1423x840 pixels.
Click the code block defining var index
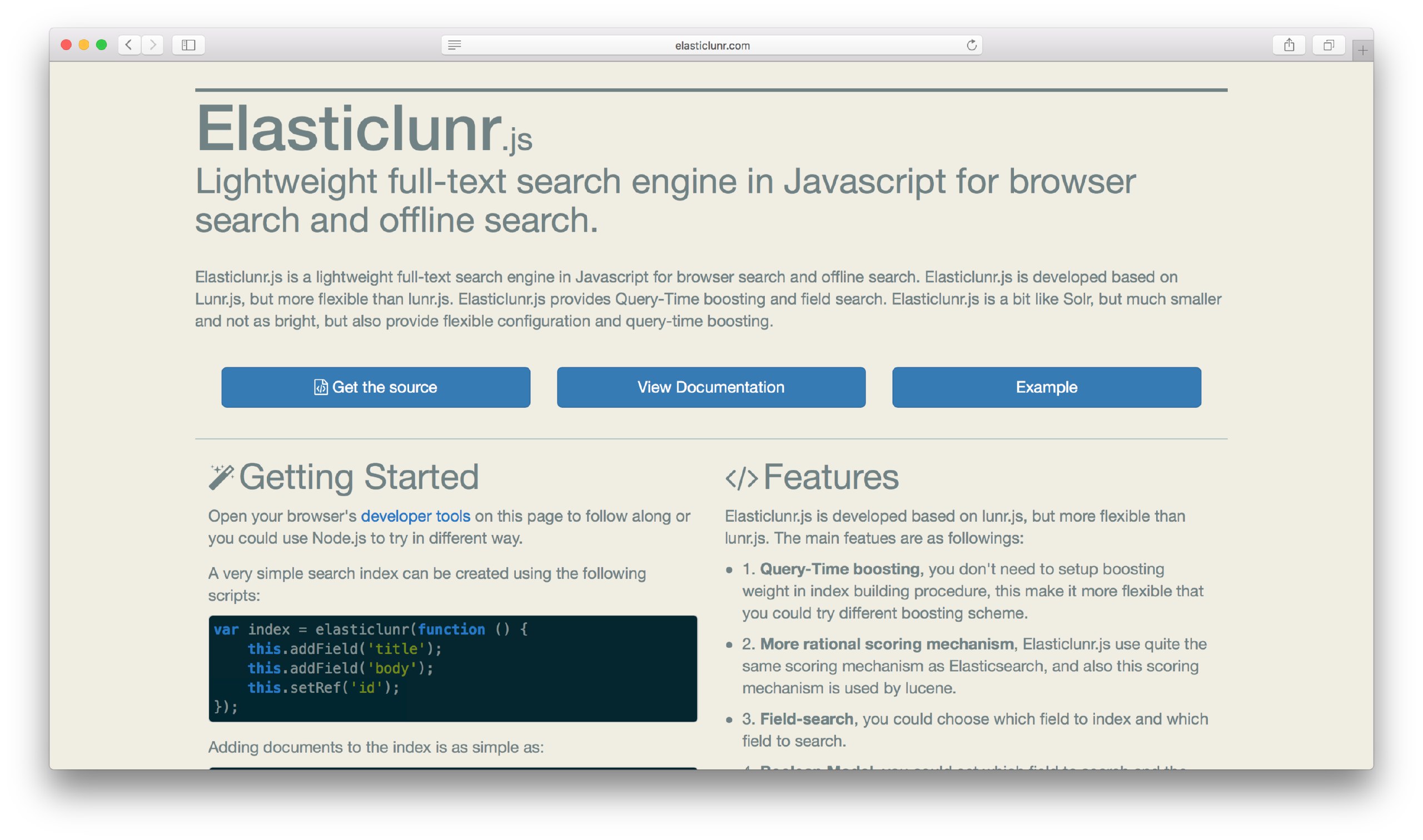452,668
